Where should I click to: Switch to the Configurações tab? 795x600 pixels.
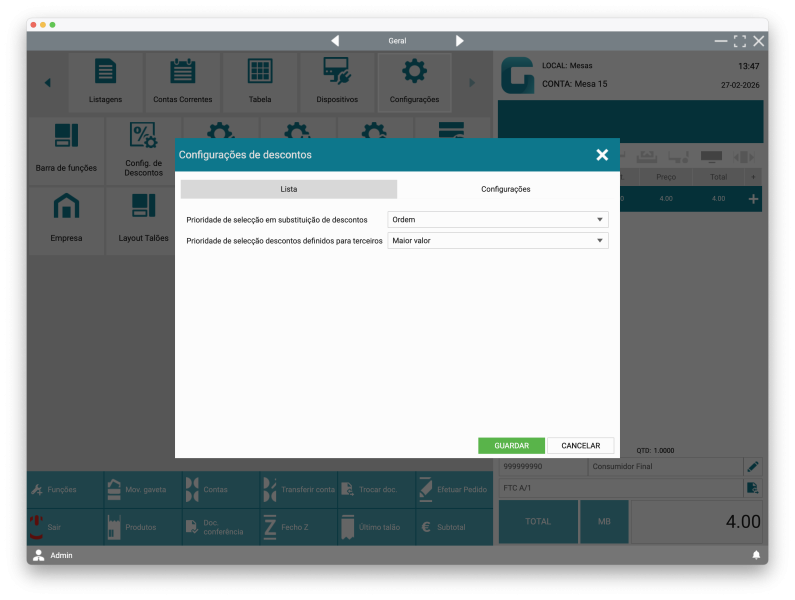pyautogui.click(x=505, y=189)
